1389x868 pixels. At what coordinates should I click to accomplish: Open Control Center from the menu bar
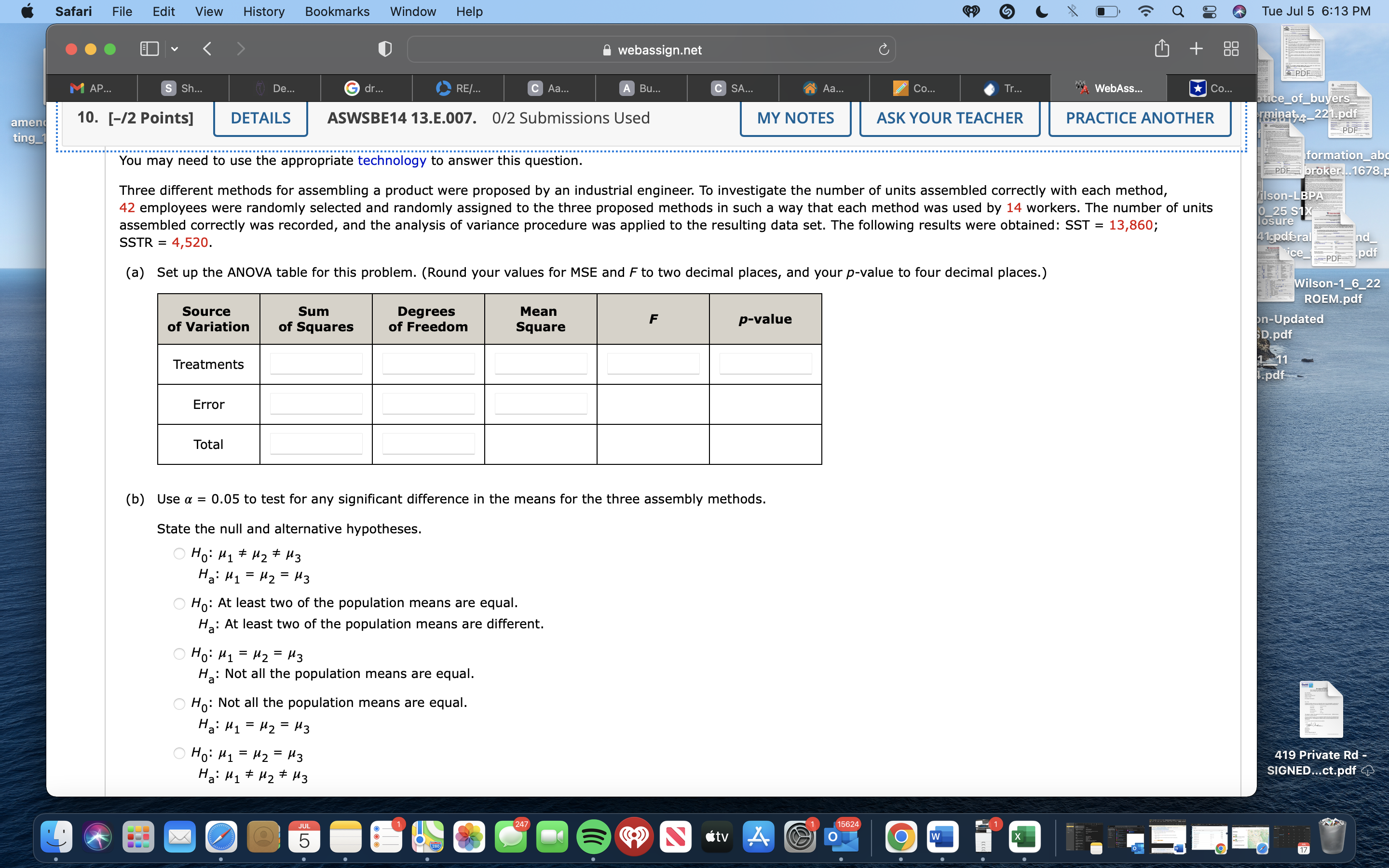(1210, 12)
